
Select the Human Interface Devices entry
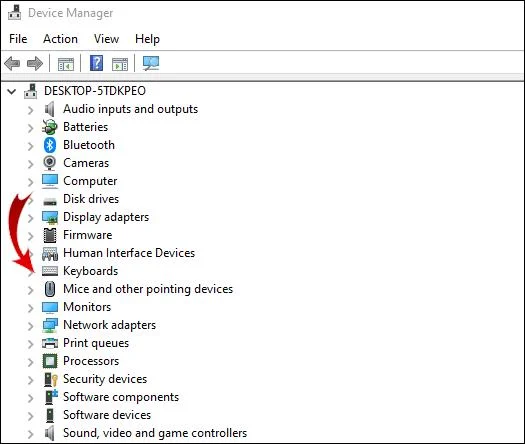[x=129, y=253]
